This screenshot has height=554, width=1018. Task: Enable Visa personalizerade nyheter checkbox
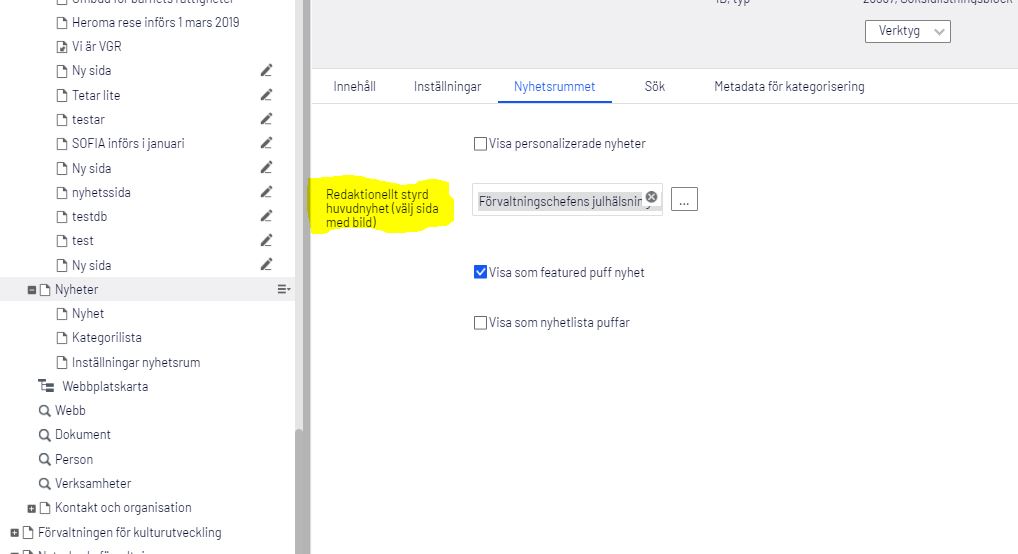click(480, 144)
